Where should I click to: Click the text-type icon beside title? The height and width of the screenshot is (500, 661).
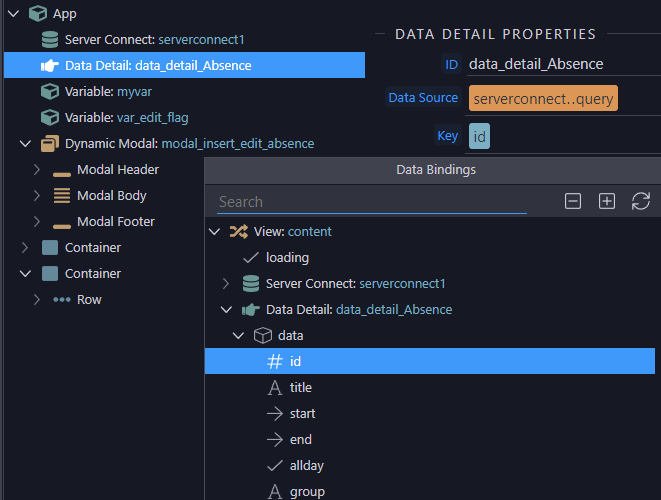click(275, 388)
